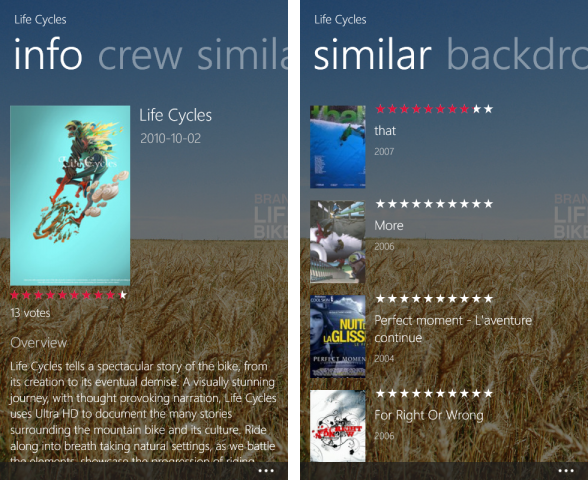Select the info tab heading
Screen dimensions: 588x480
click(x=48, y=54)
